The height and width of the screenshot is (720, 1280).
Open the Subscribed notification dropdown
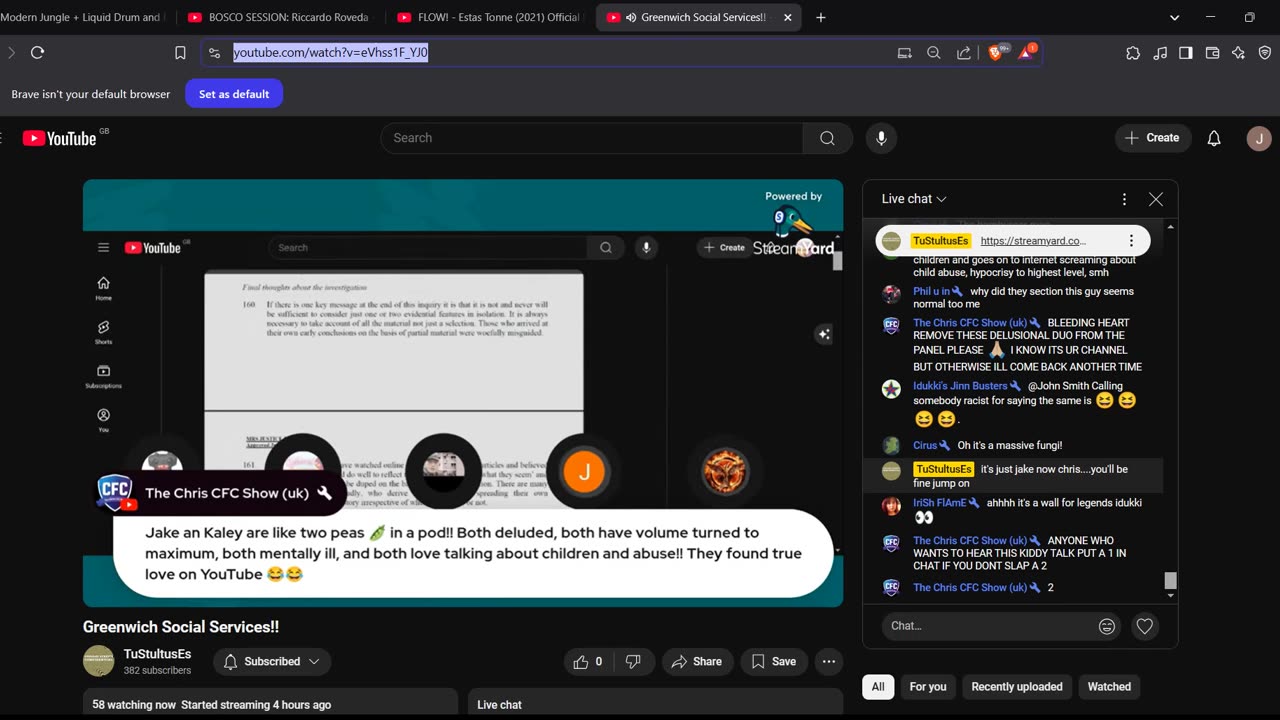(x=272, y=661)
